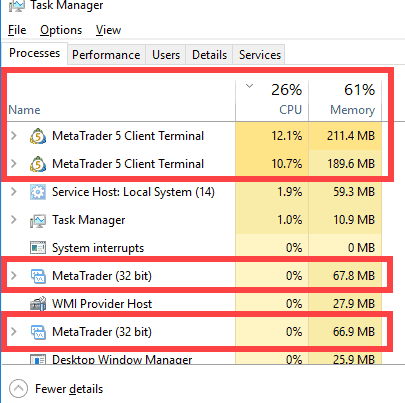Select the second MetaTrader (32 bit) row
This screenshot has width=405, height=403.
197,332
